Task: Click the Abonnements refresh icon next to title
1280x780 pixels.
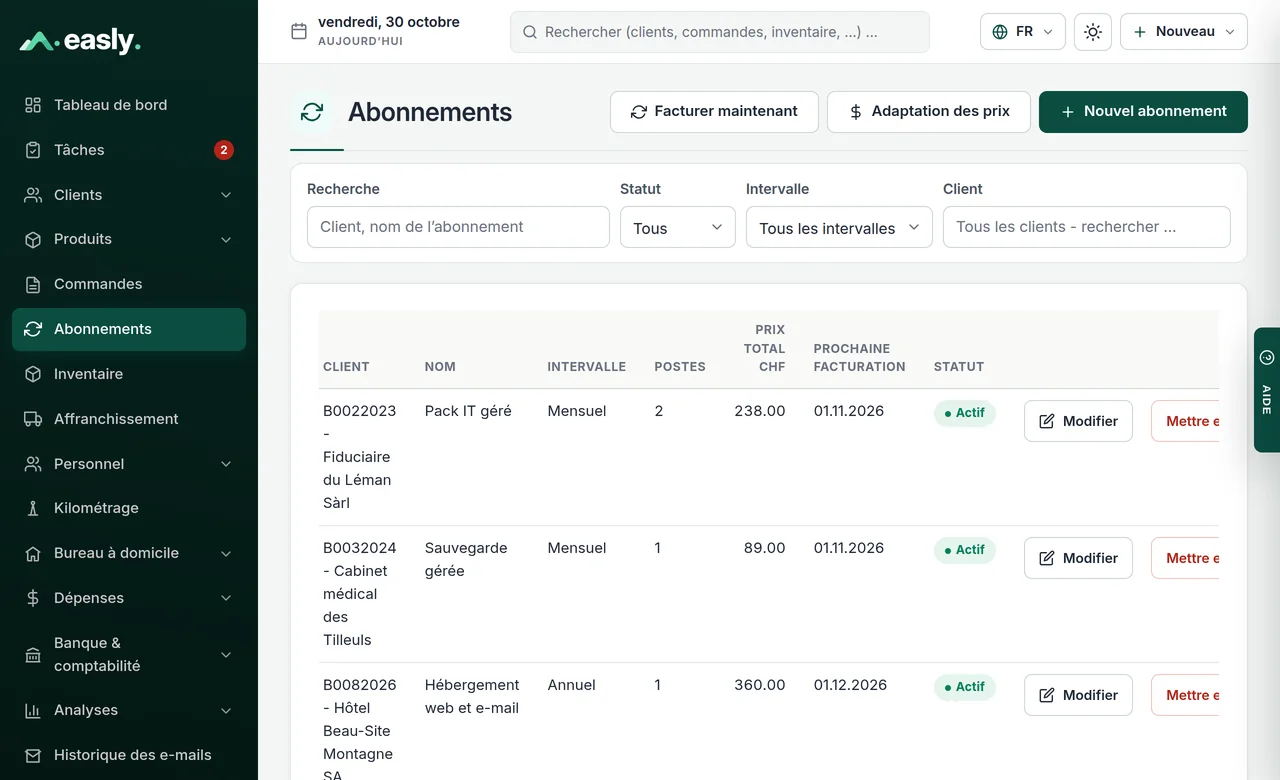Action: (312, 112)
